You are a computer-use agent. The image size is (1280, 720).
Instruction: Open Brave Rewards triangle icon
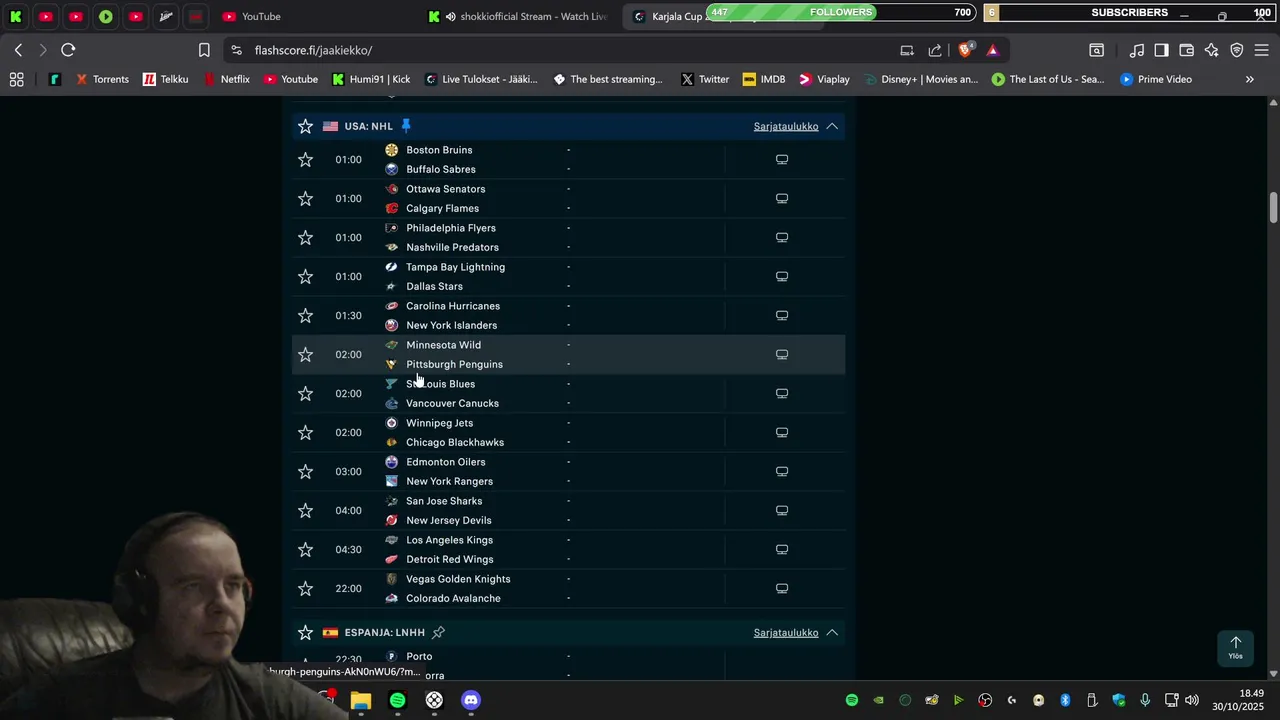click(x=993, y=50)
